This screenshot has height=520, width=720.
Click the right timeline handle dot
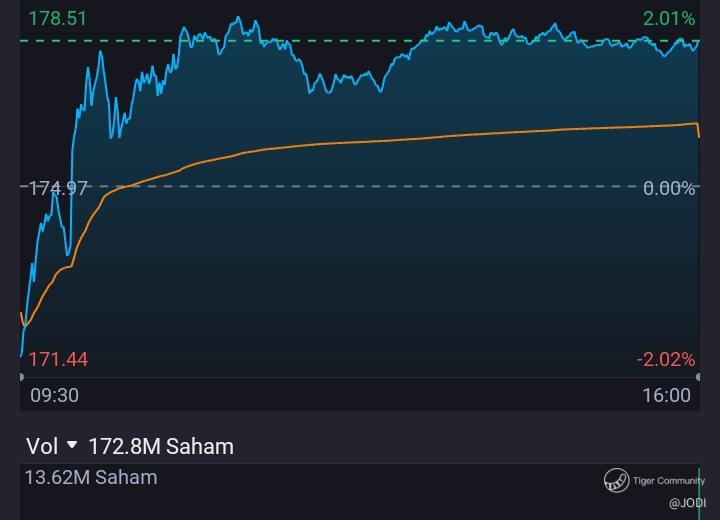[697, 377]
